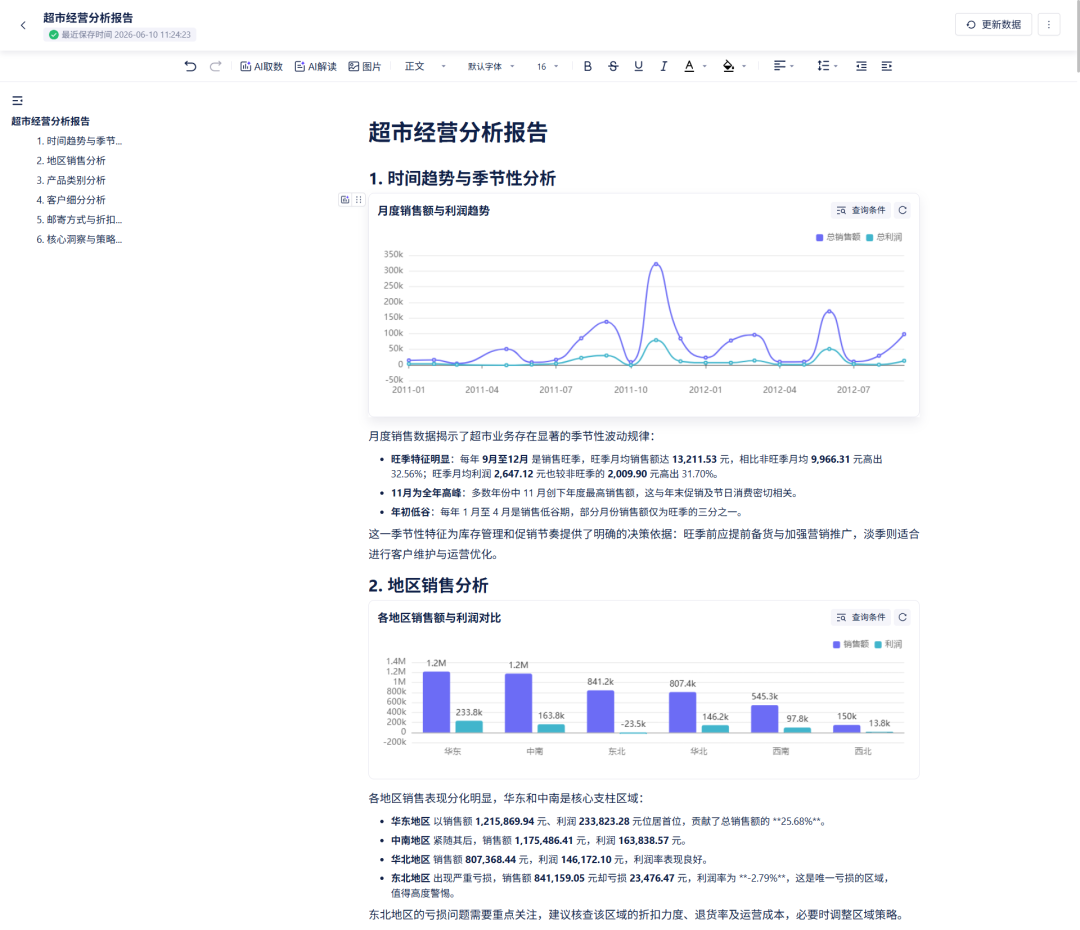Click chart block icon beside monthly trend chart
1080x930 pixels.
[345, 200]
